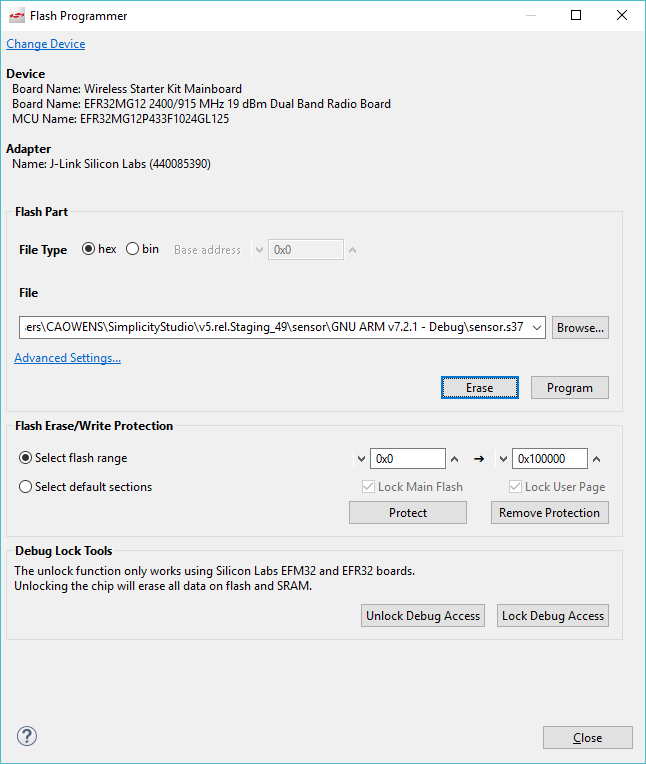Choose Select flash range radio button
This screenshot has height=764, width=646.
[26, 458]
